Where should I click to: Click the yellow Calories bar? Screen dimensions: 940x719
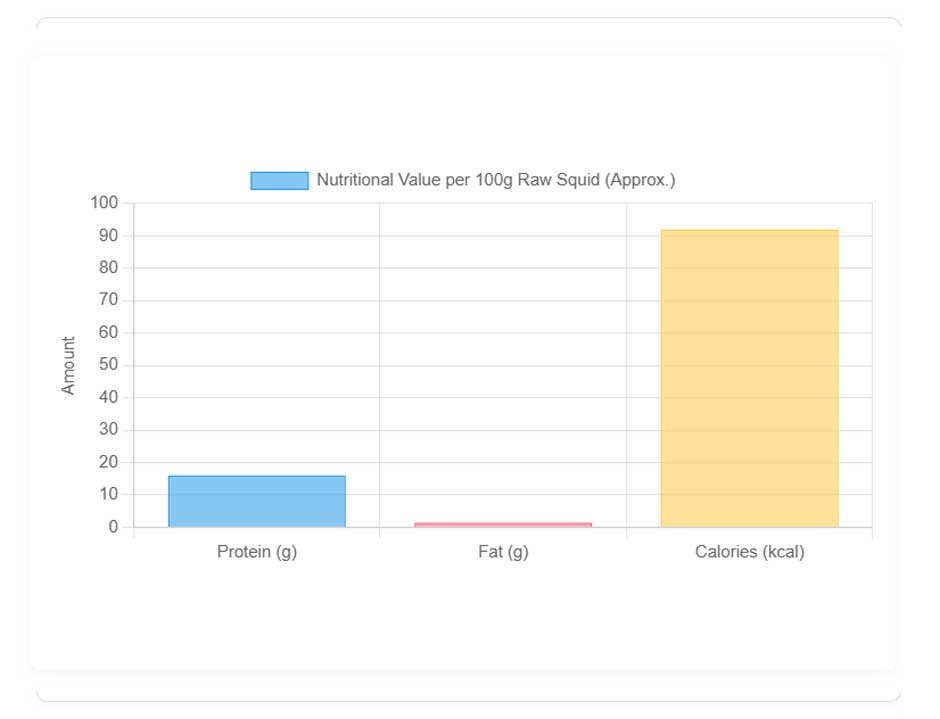coord(749,378)
